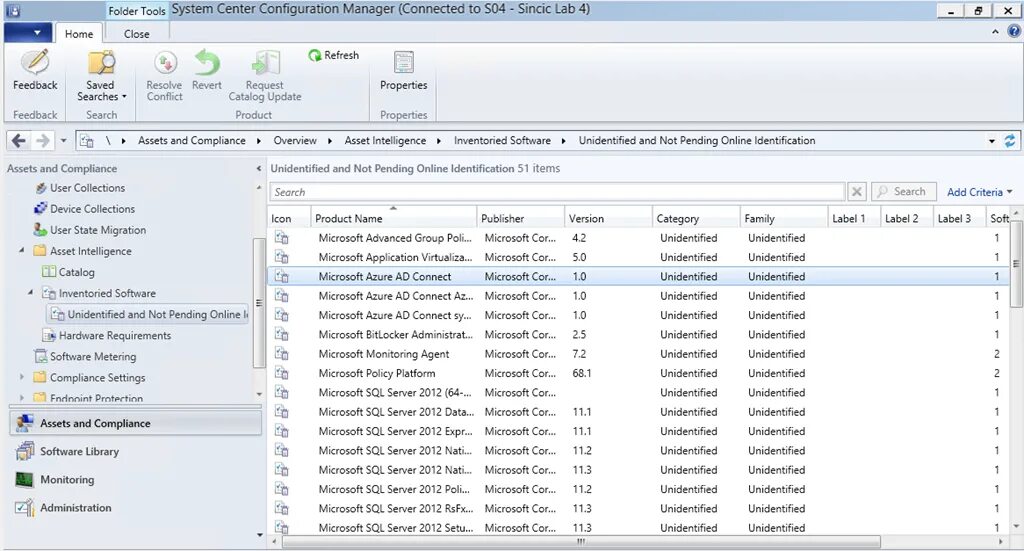The image size is (1024, 551).
Task: Sort by Version column header
Action: pyautogui.click(x=608, y=218)
